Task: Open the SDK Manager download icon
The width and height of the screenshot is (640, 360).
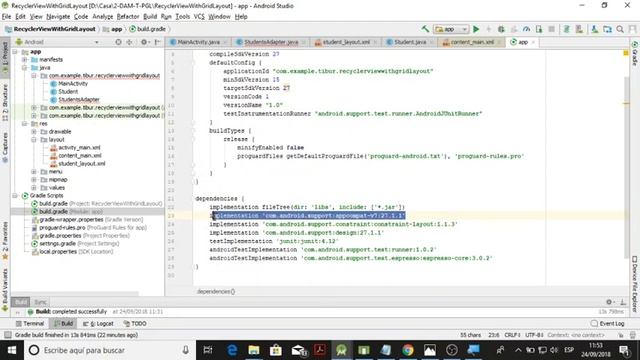Action: 595,29
